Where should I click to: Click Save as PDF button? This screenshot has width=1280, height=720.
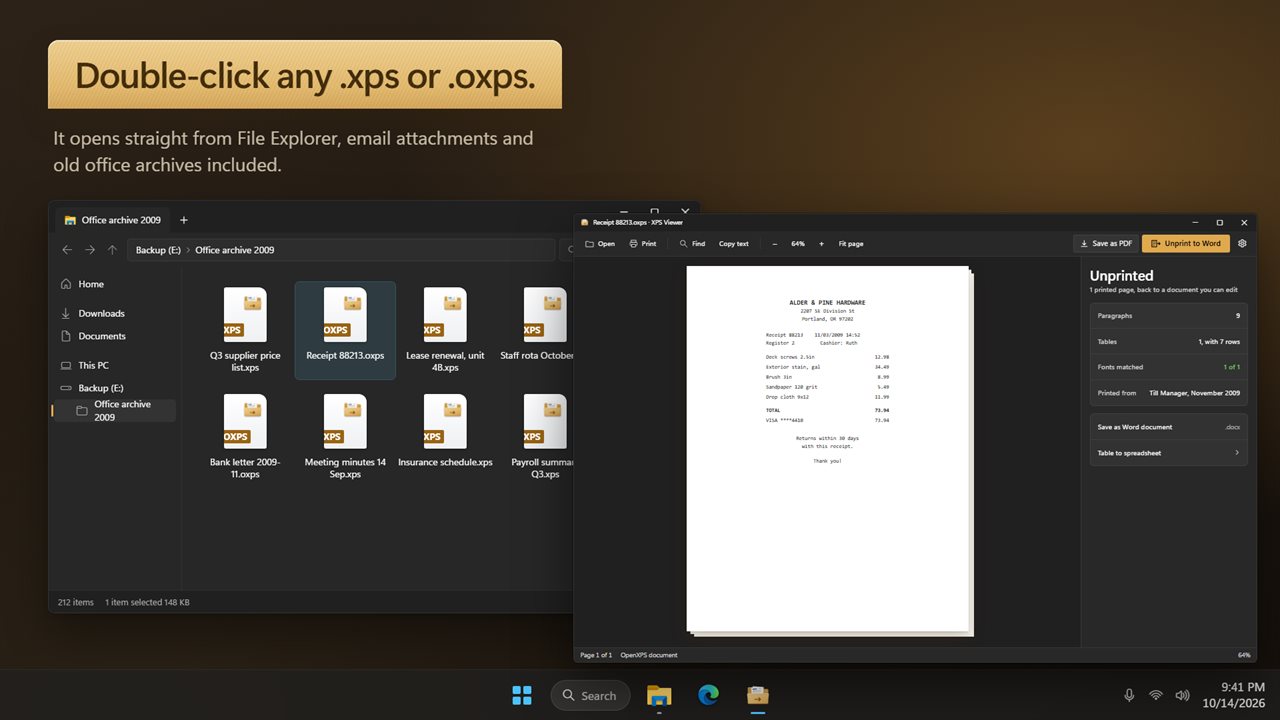(1106, 243)
